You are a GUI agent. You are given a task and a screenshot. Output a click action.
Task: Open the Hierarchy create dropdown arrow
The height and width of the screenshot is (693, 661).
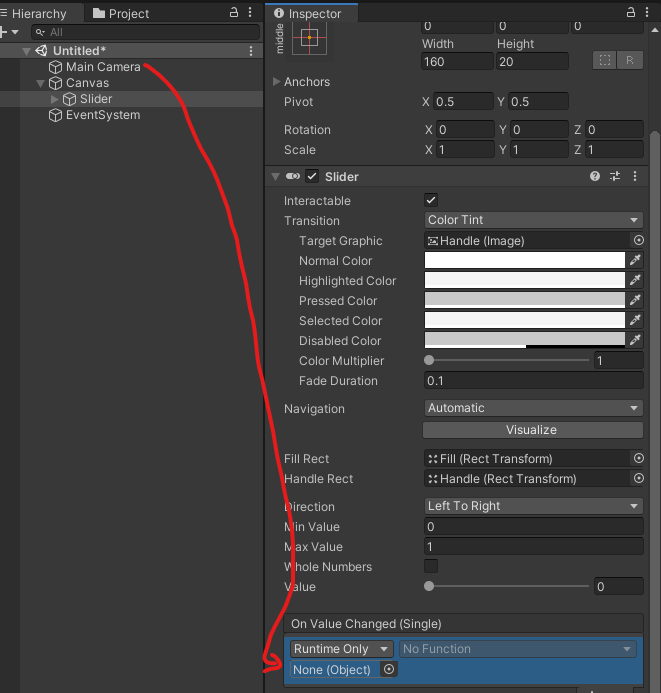click(15, 32)
